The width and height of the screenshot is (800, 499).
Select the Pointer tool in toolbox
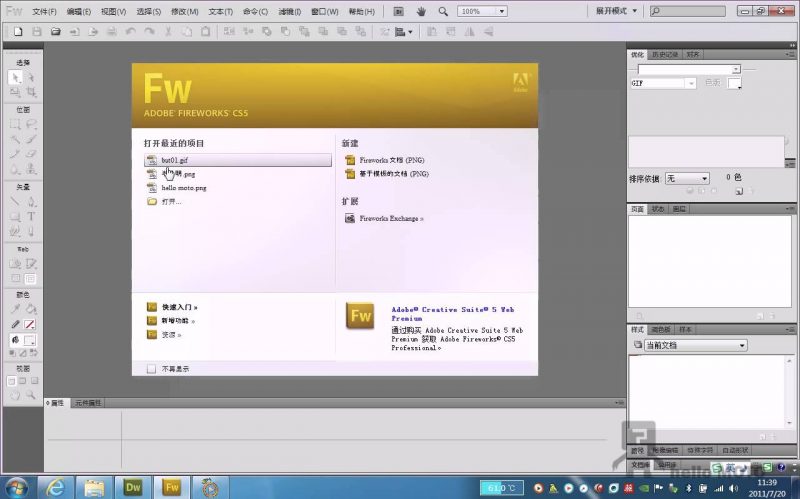pyautogui.click(x=15, y=77)
